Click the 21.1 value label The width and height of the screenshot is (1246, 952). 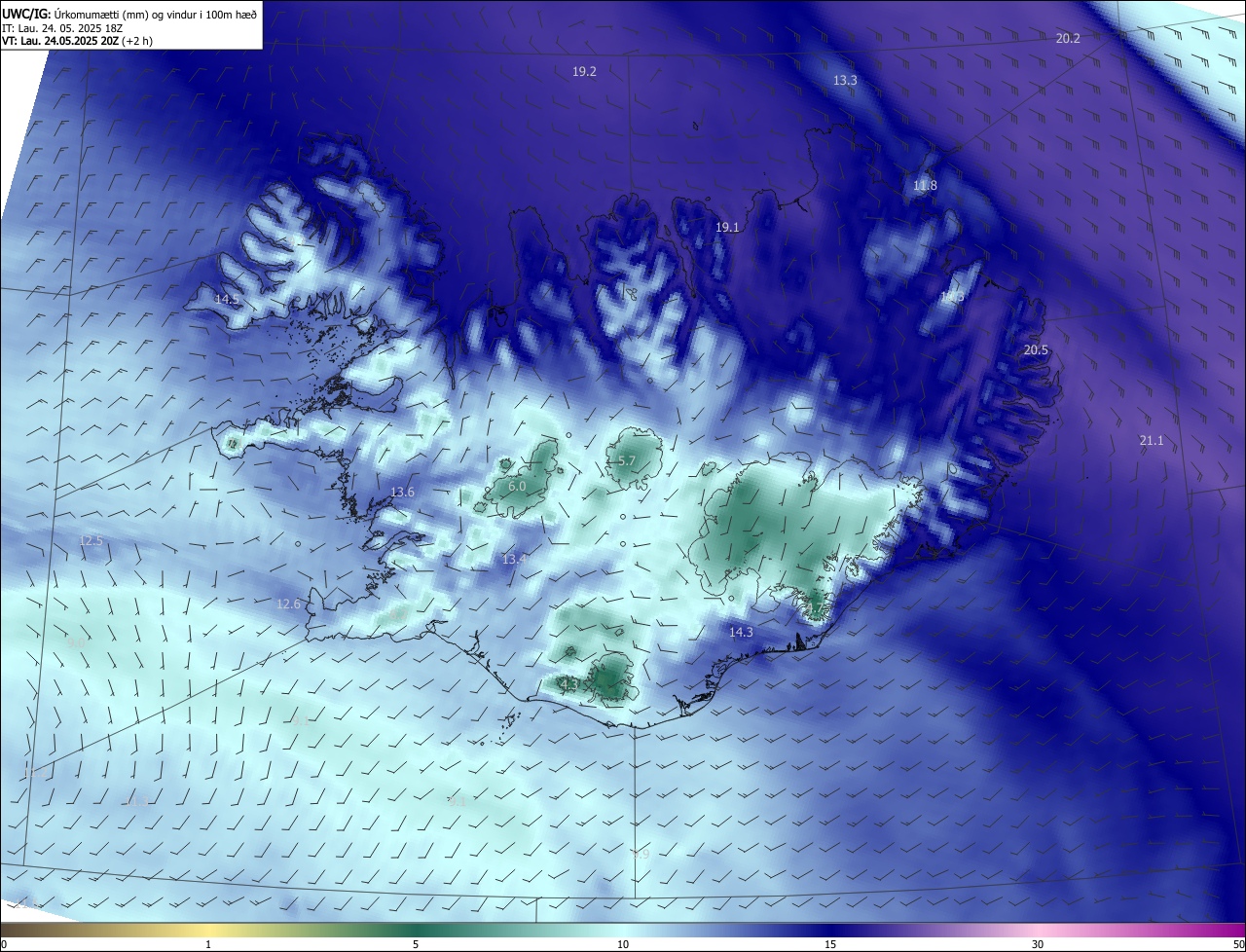pyautogui.click(x=1152, y=440)
